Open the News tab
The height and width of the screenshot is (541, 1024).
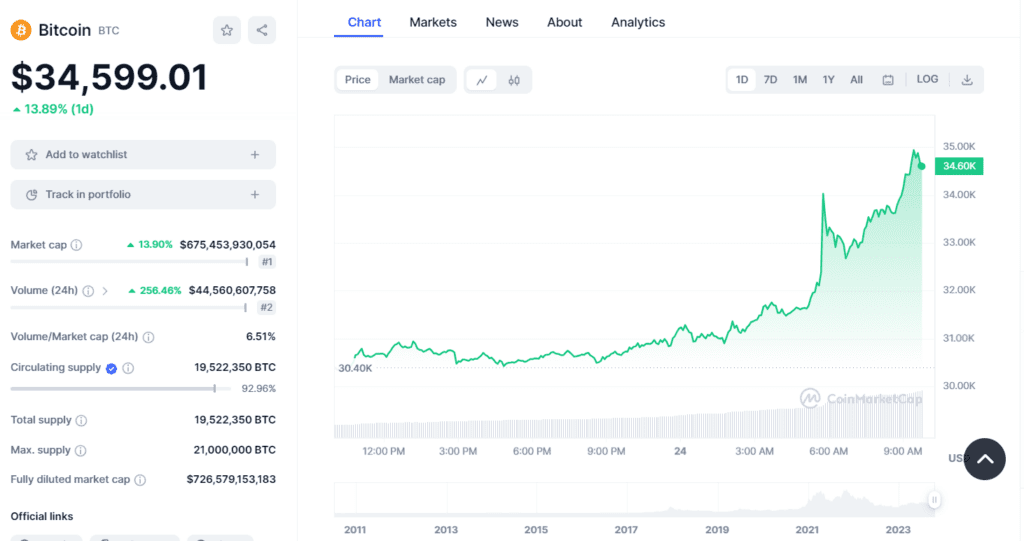pos(502,22)
